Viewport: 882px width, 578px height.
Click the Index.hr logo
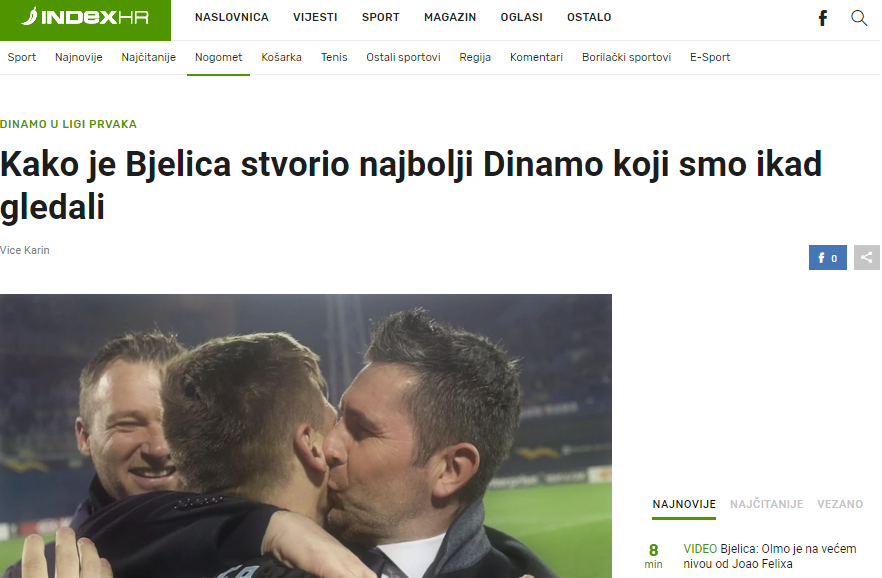pos(86,17)
